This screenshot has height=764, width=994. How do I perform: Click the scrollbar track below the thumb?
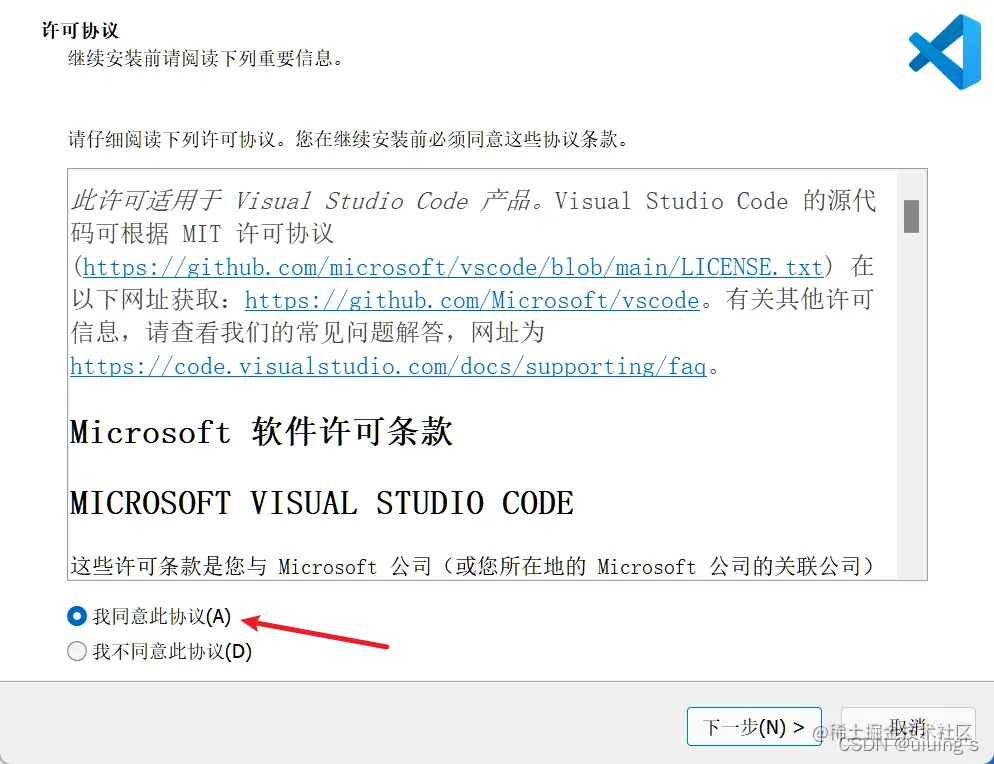pyautogui.click(x=912, y=406)
